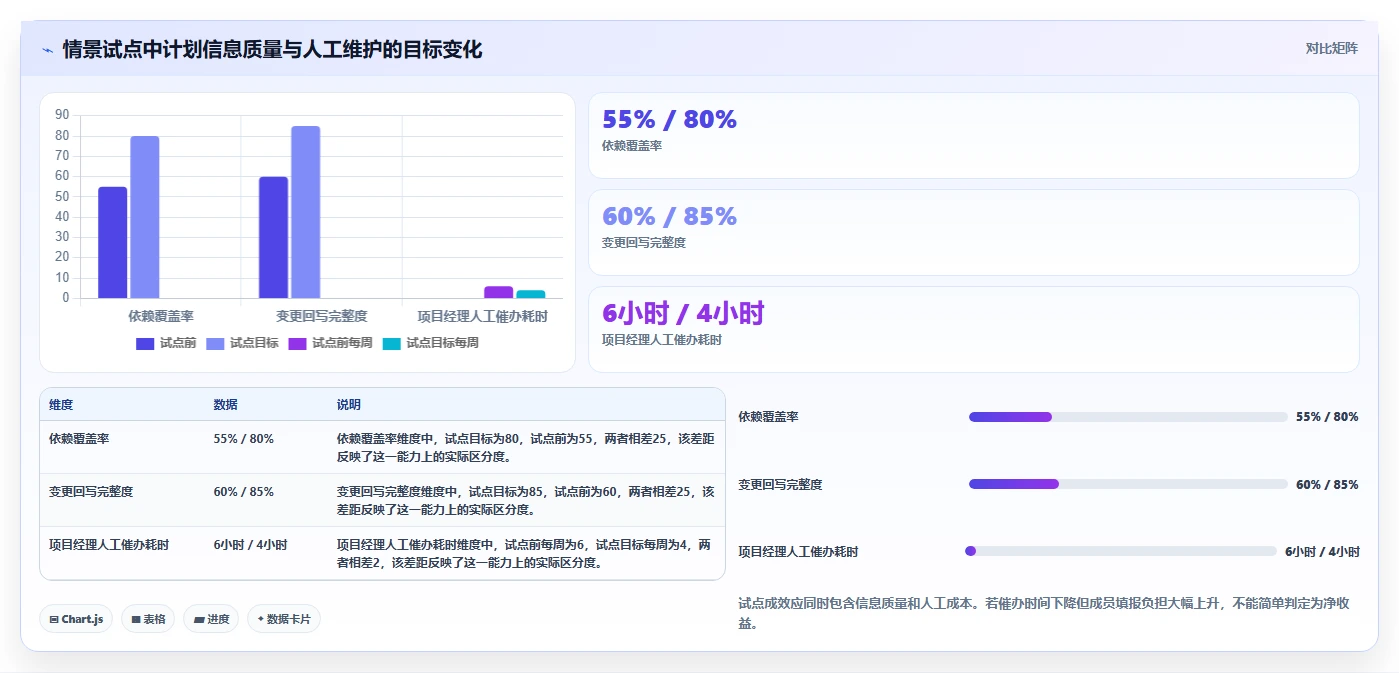The image size is (1399, 673).
Task: Click the cyan 试点目标每周 legend swatch
Action: pyautogui.click(x=391, y=343)
